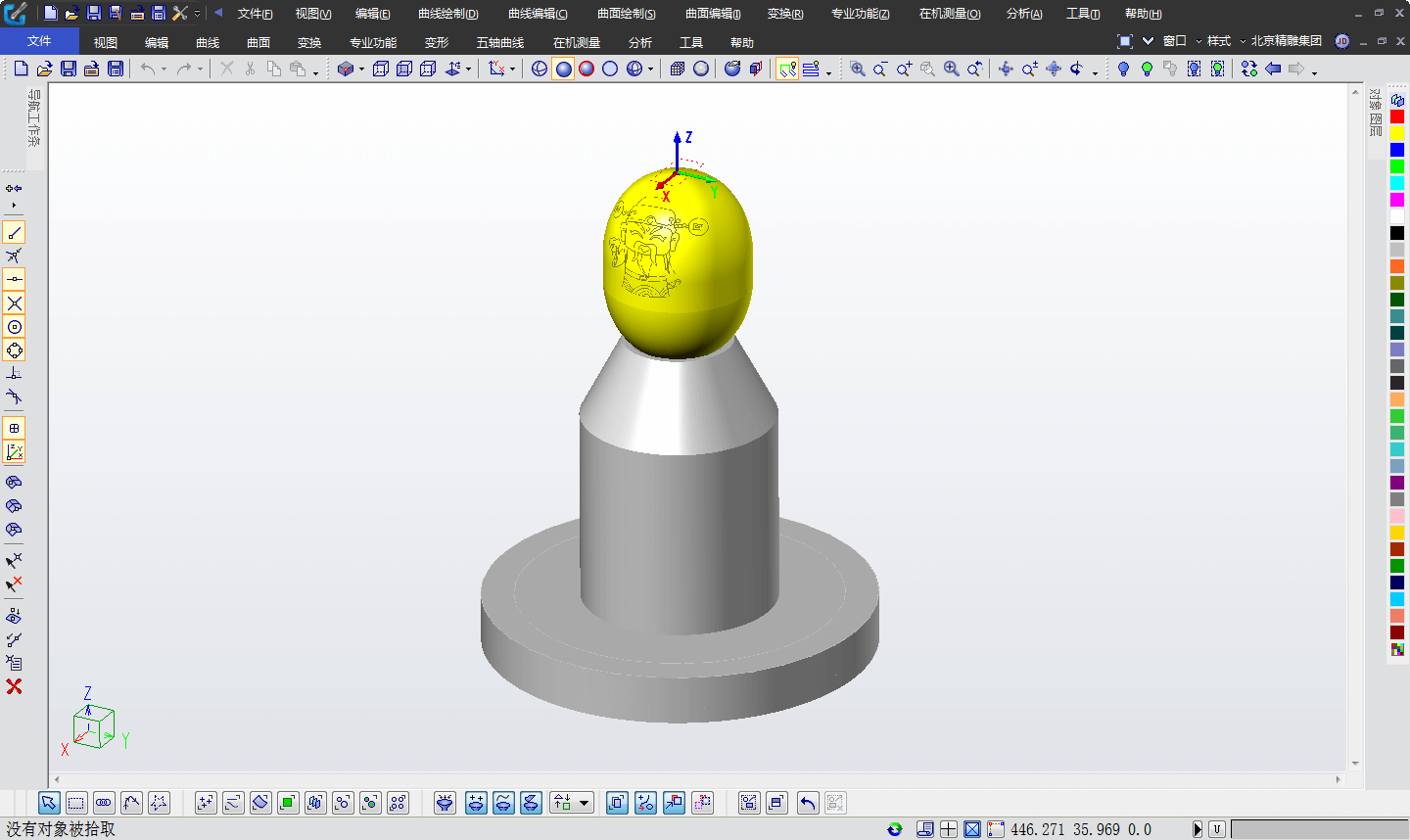Open the 帮助(H) menu
The height and width of the screenshot is (840, 1410).
pos(1143,14)
